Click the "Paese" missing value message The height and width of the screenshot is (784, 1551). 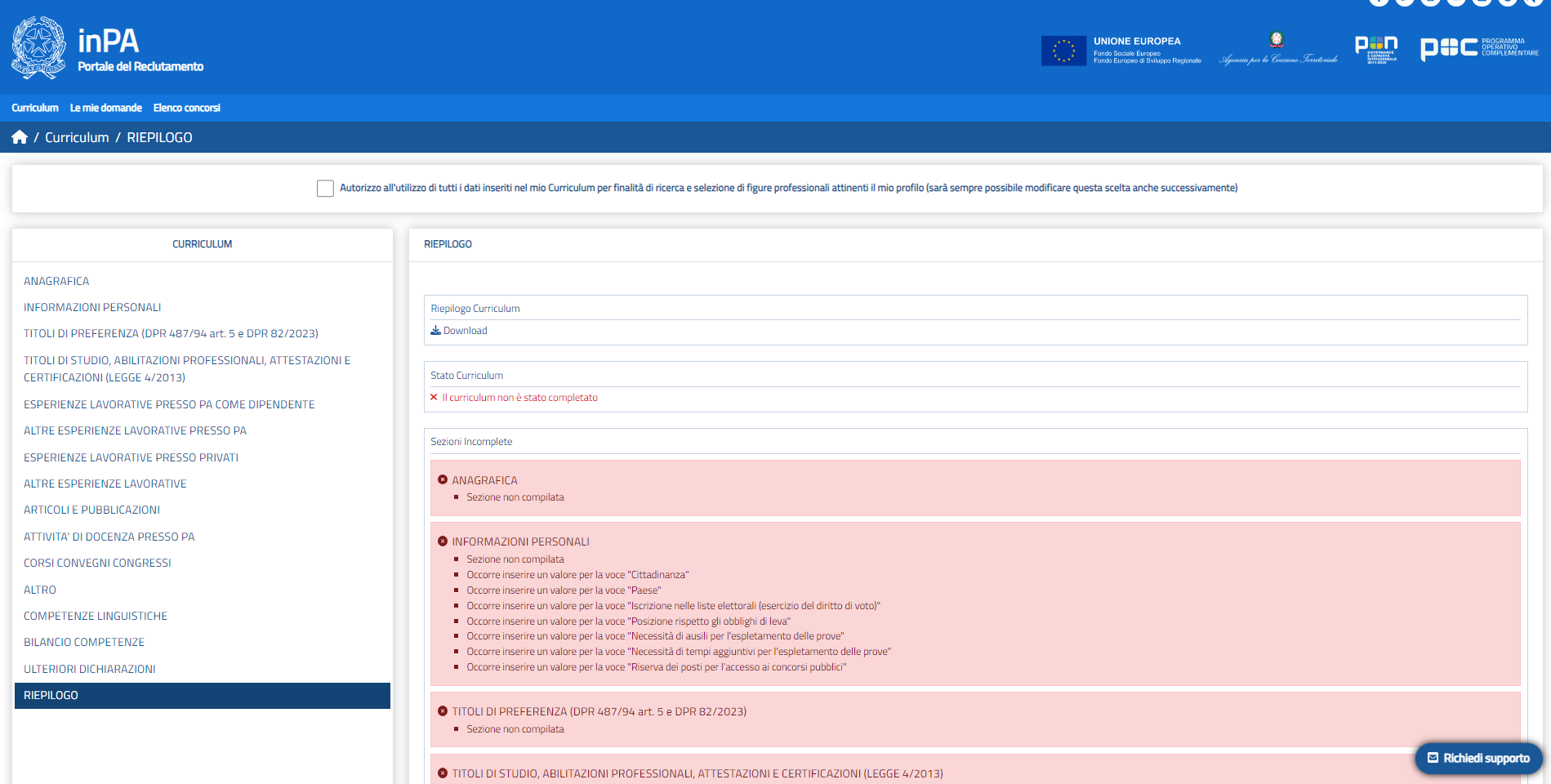[564, 590]
